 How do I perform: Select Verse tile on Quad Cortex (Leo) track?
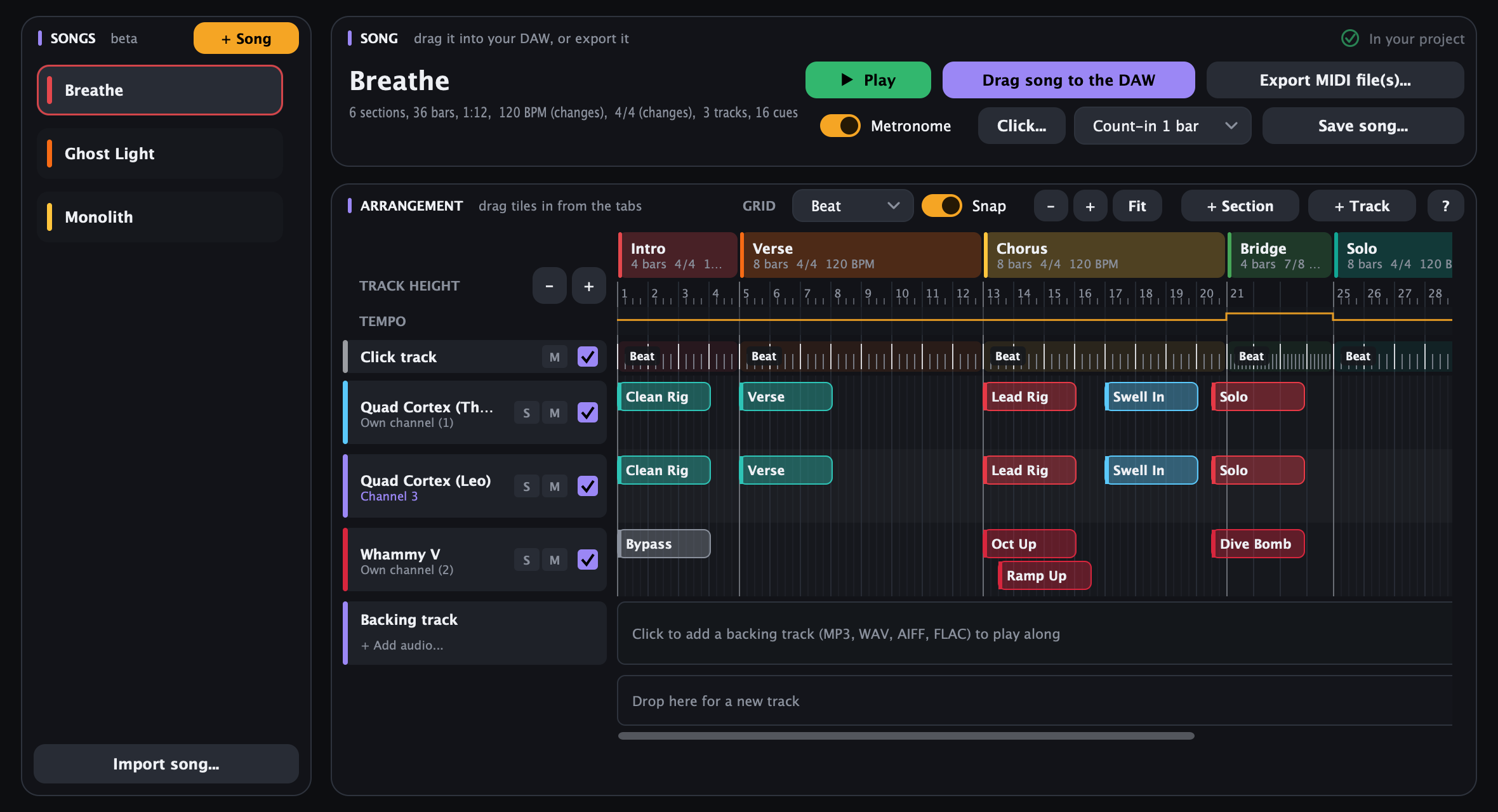[786, 470]
